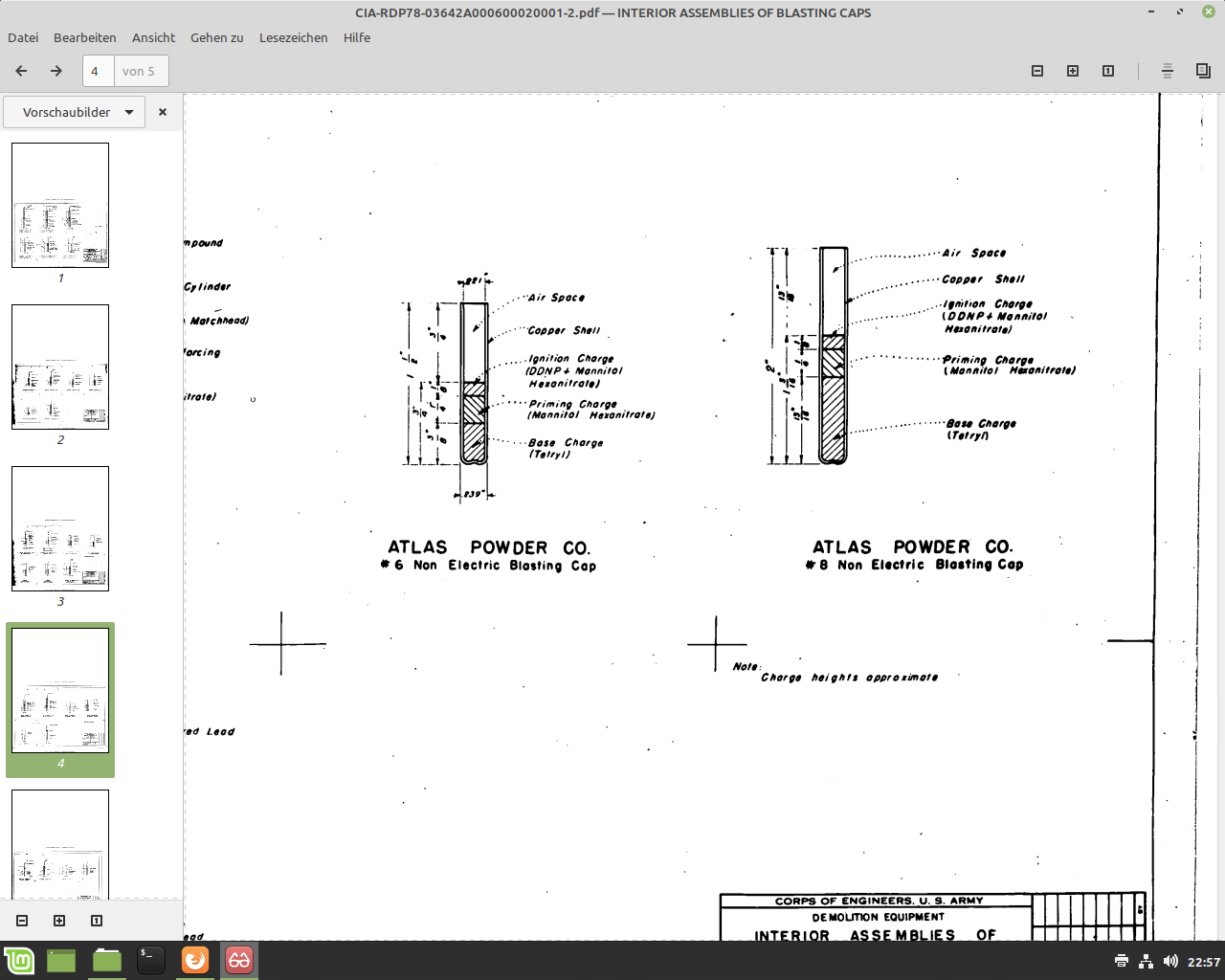1225x980 pixels.
Task: Open the Vorschaubilder sidebar dropdown
Action: [x=75, y=112]
